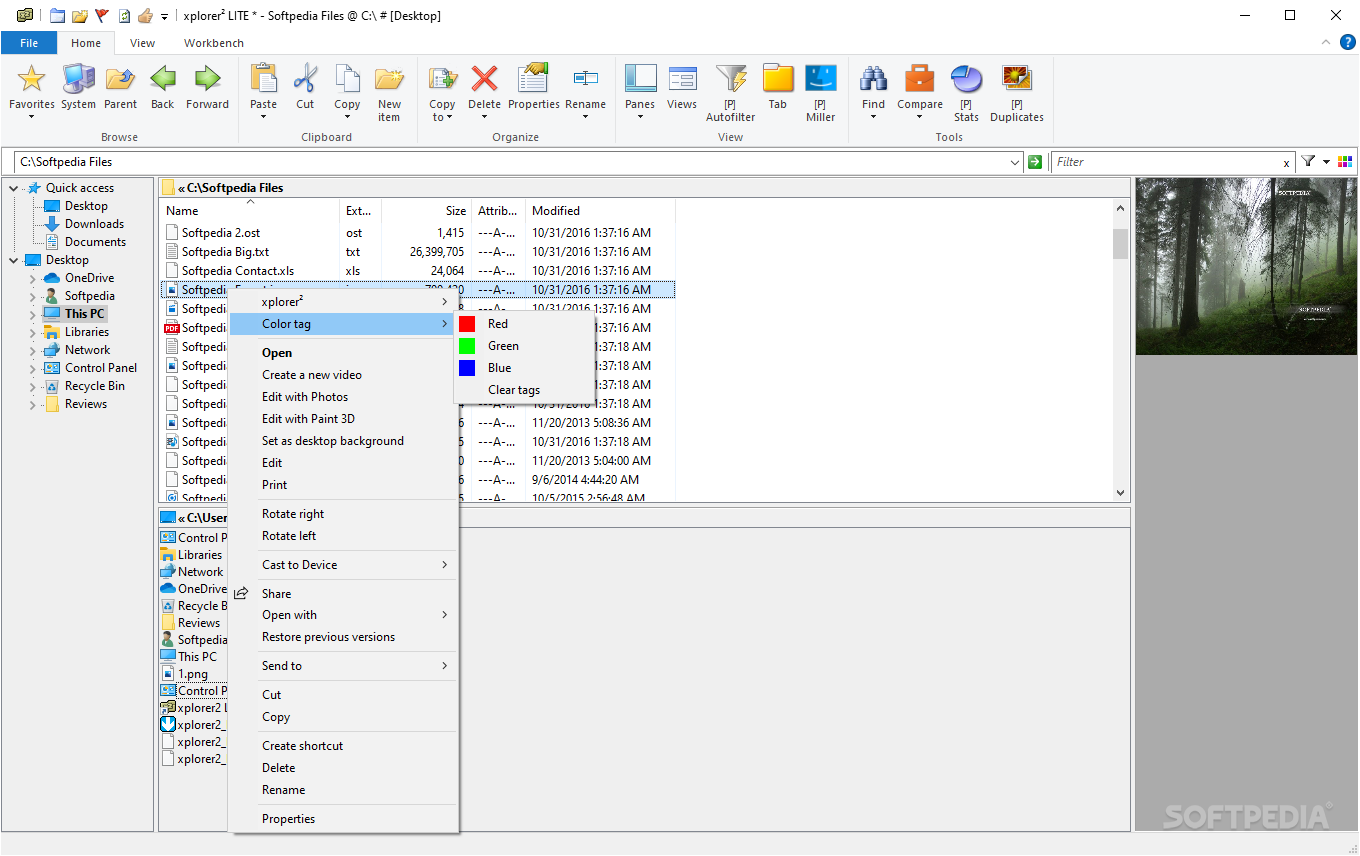This screenshot has width=1360, height=856.
Task: Click the Copy pages icon
Action: (x=347, y=78)
